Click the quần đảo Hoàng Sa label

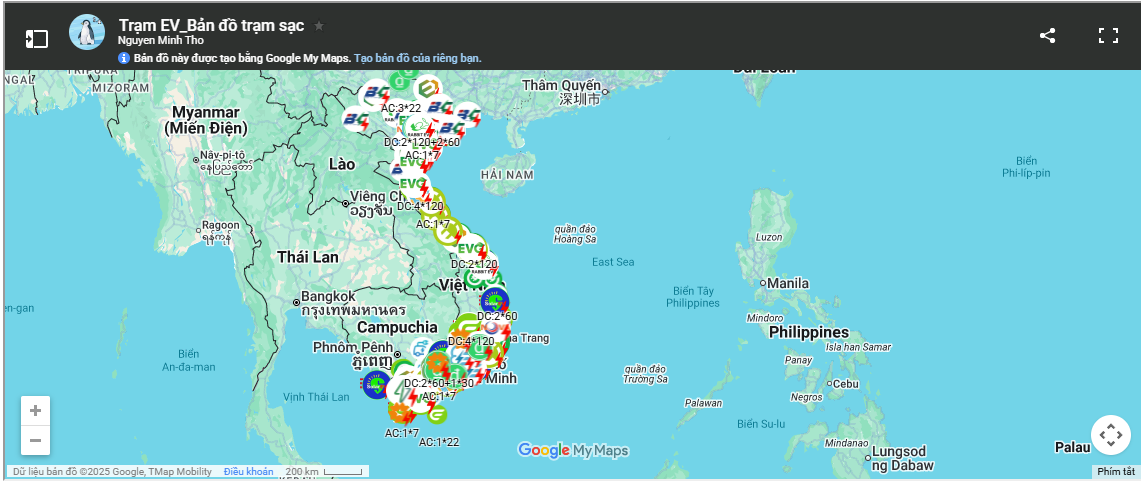tap(575, 234)
